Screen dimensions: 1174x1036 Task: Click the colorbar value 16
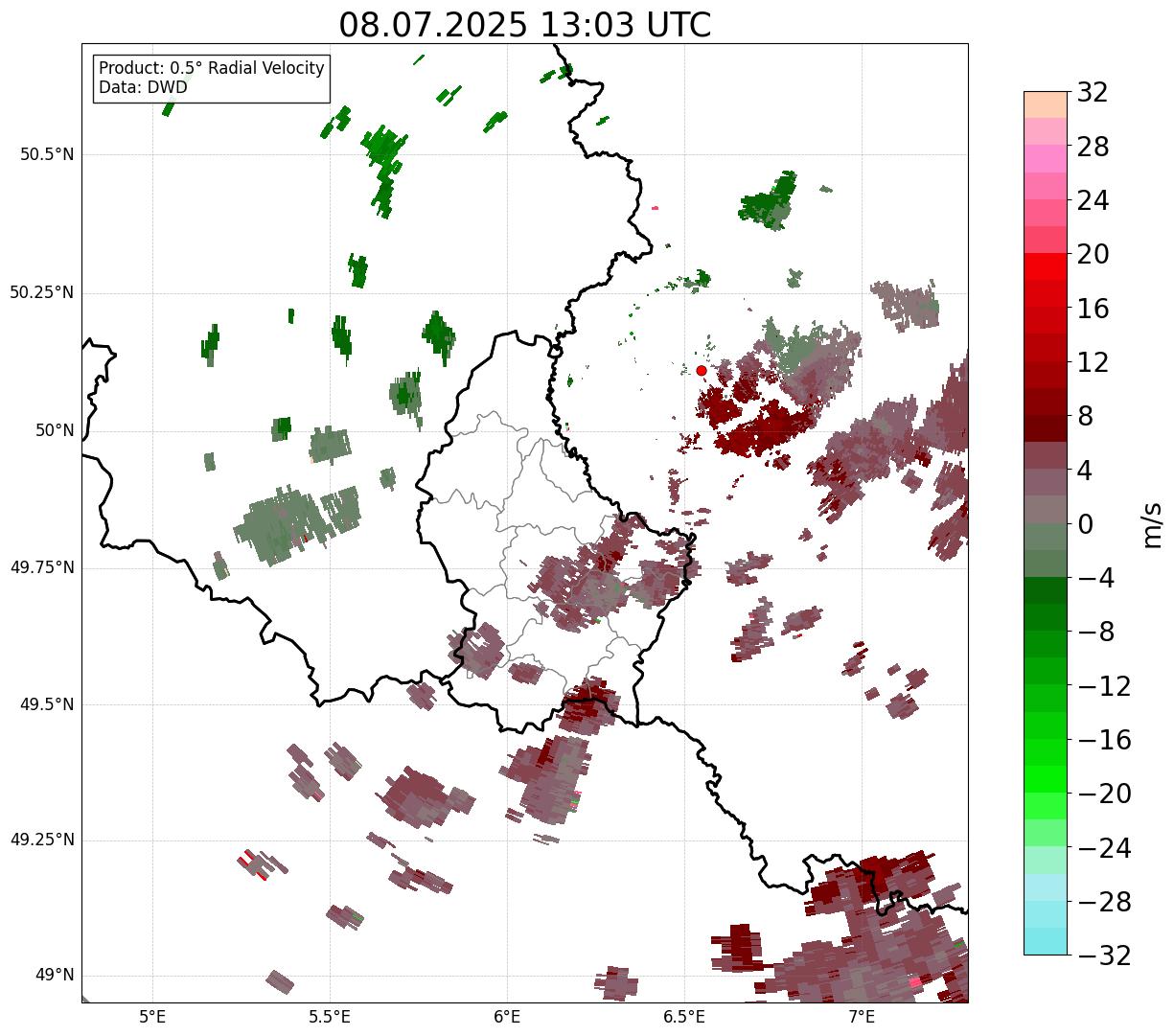(x=1093, y=309)
